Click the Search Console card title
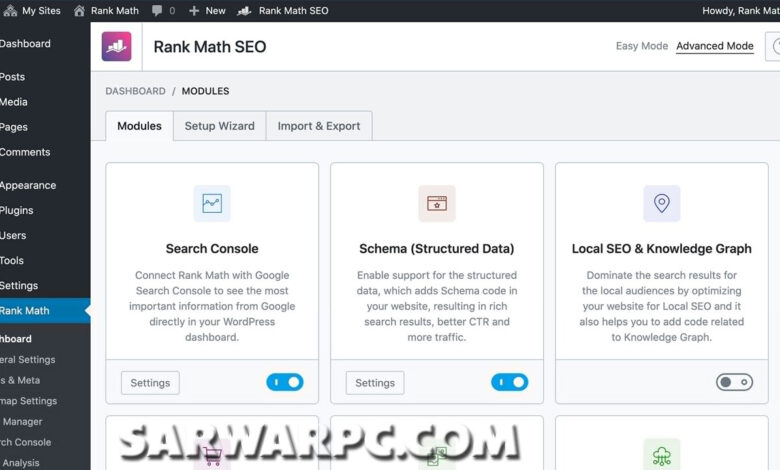The image size is (780, 470). point(212,248)
